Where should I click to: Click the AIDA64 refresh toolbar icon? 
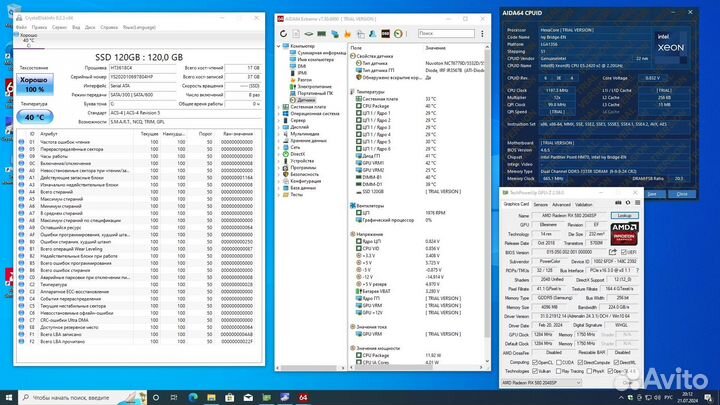tap(283, 34)
